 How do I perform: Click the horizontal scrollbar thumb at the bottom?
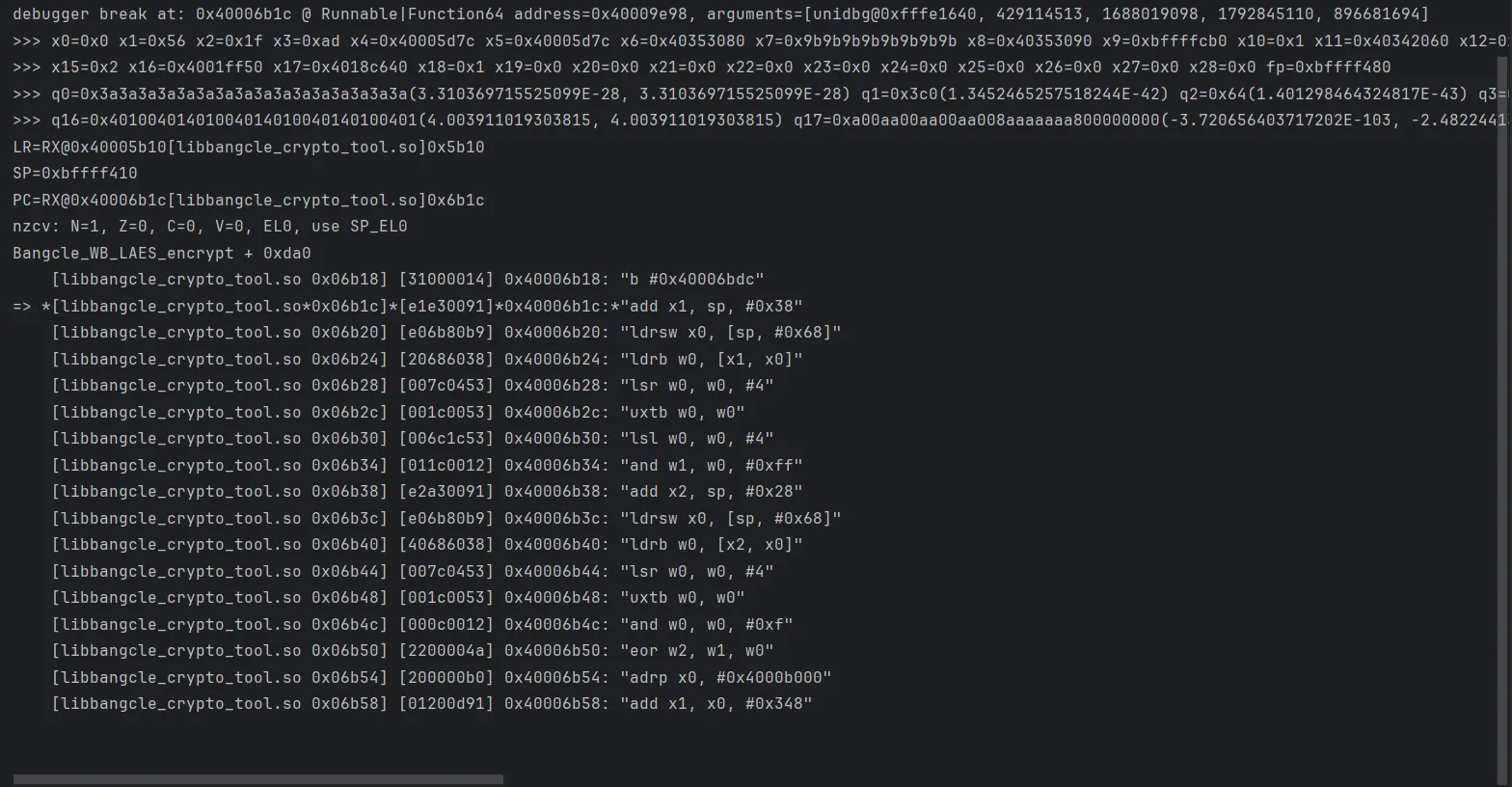[258, 779]
